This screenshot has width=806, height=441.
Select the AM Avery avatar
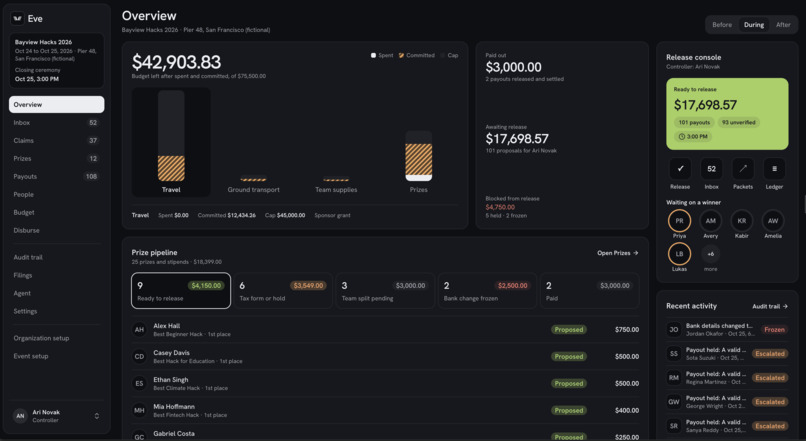tap(710, 221)
